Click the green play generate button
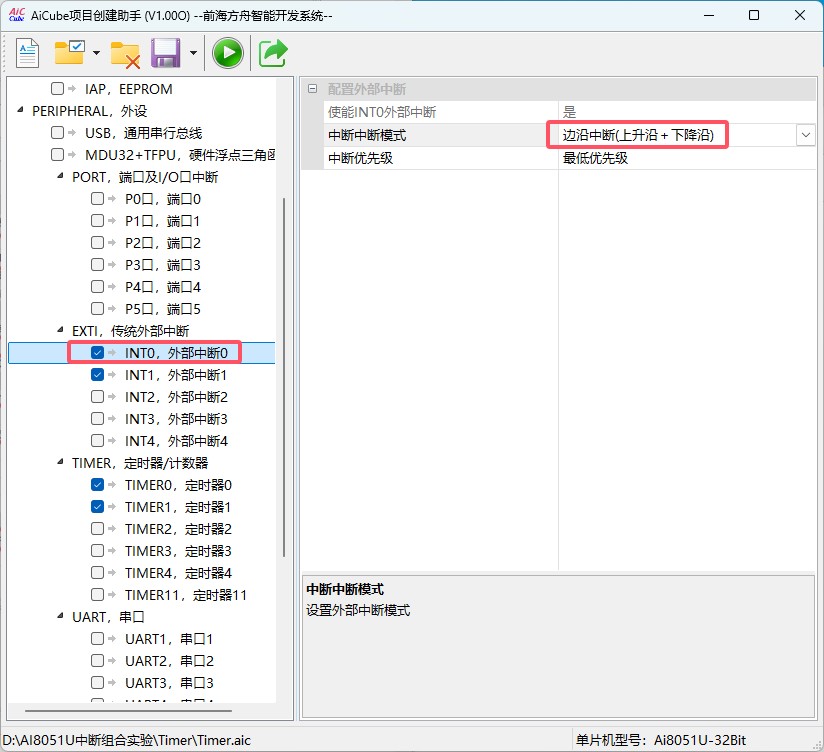This screenshot has height=752, width=824. 228,53
